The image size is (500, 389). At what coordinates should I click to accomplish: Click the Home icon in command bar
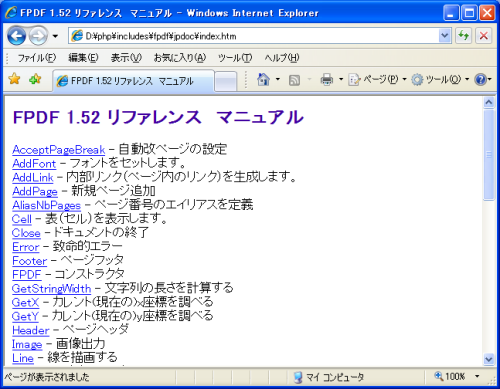[x=263, y=80]
